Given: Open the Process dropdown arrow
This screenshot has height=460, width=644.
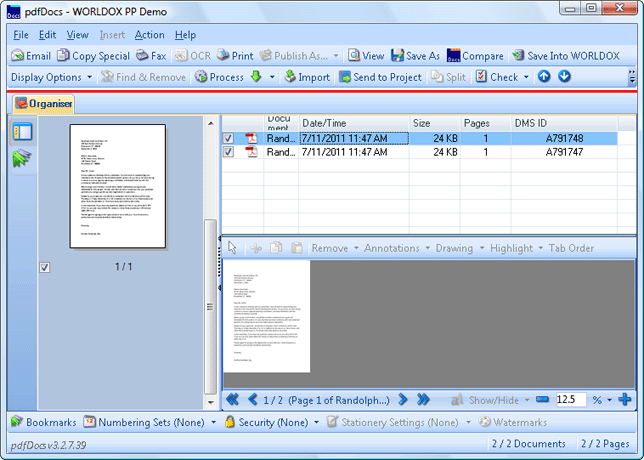Looking at the screenshot, I should pyautogui.click(x=272, y=77).
